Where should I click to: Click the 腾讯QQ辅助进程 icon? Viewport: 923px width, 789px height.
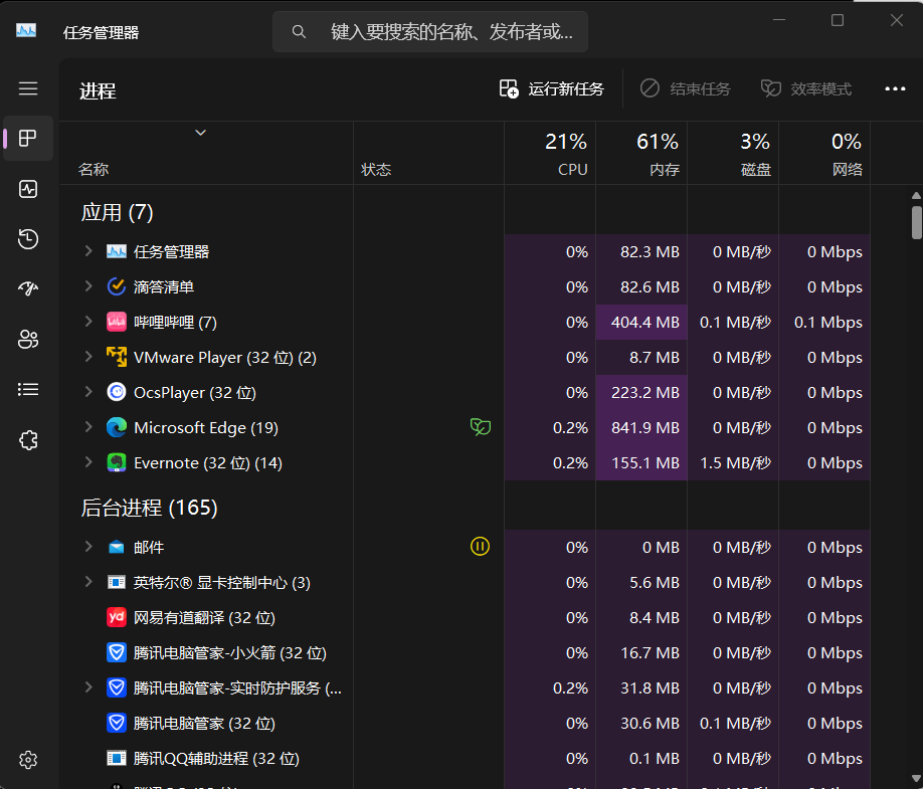(117, 758)
